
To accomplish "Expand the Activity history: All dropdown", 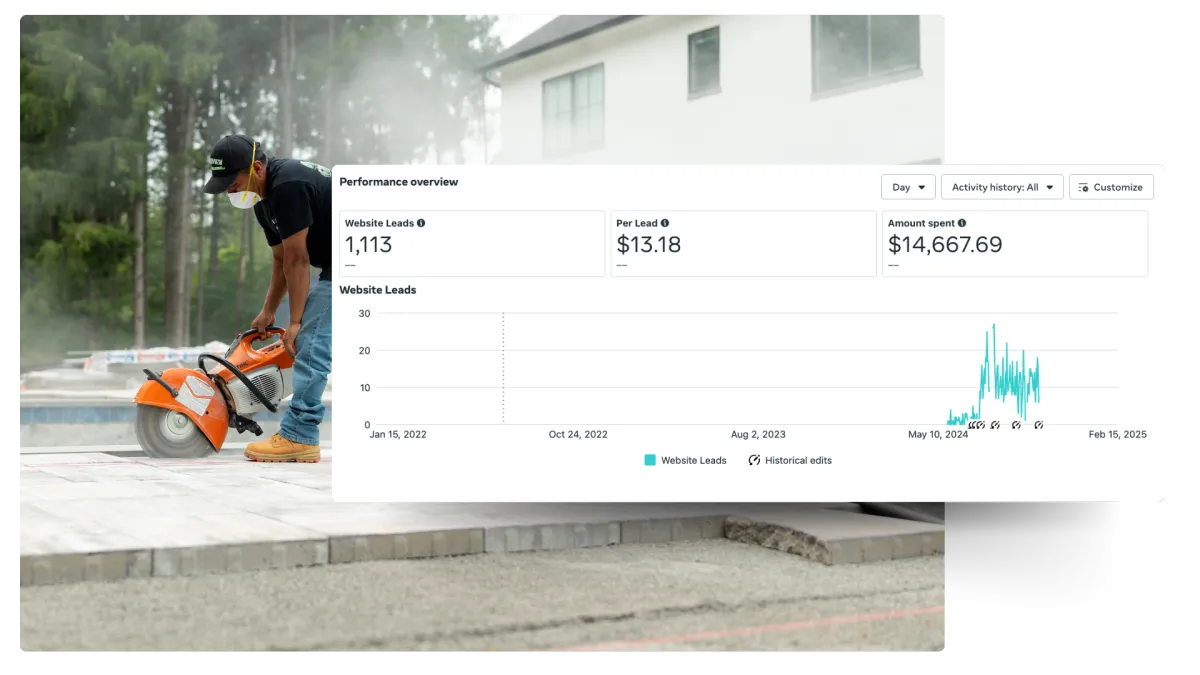I will click(1002, 187).
